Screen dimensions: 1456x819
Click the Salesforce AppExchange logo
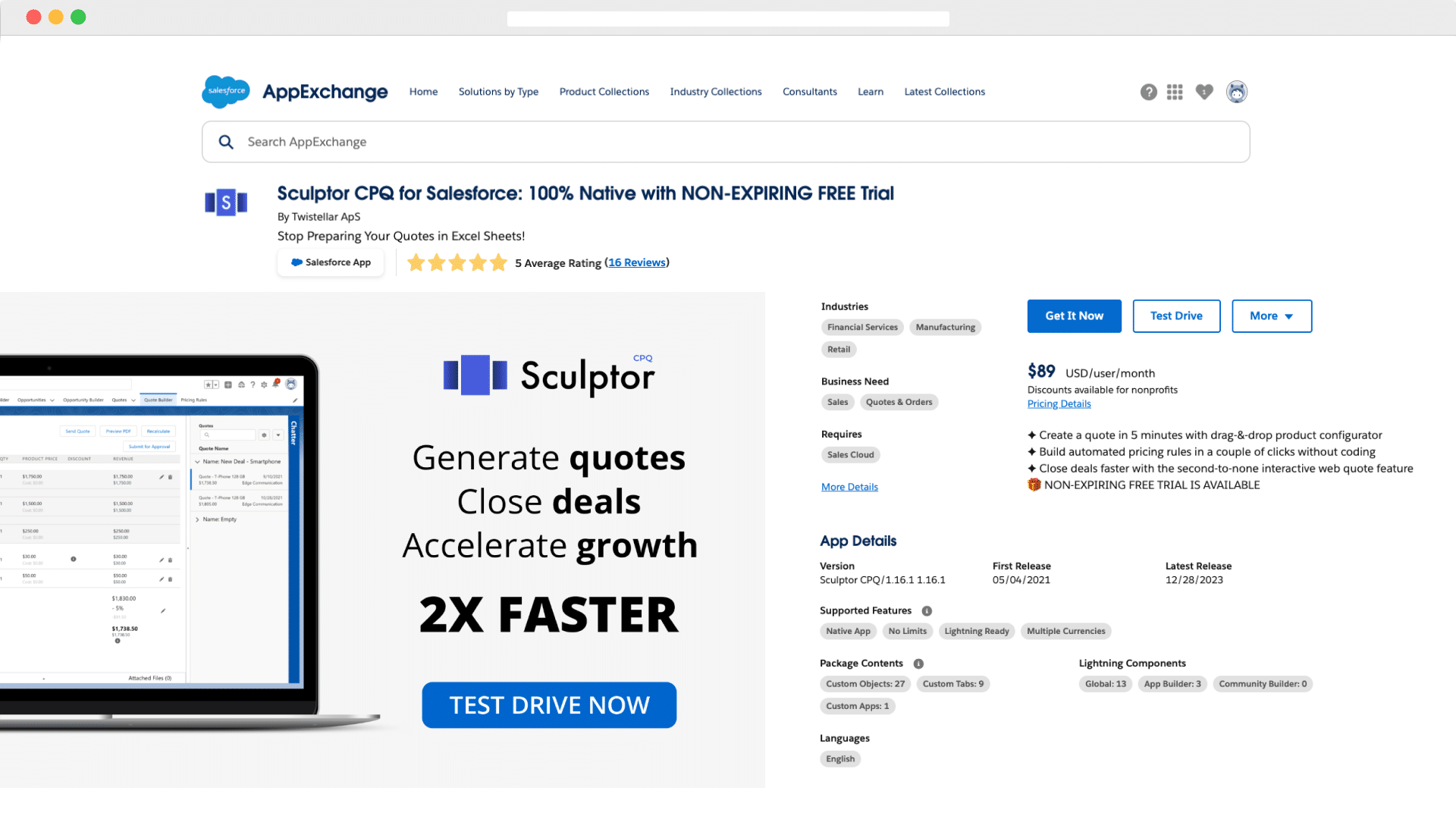(294, 91)
